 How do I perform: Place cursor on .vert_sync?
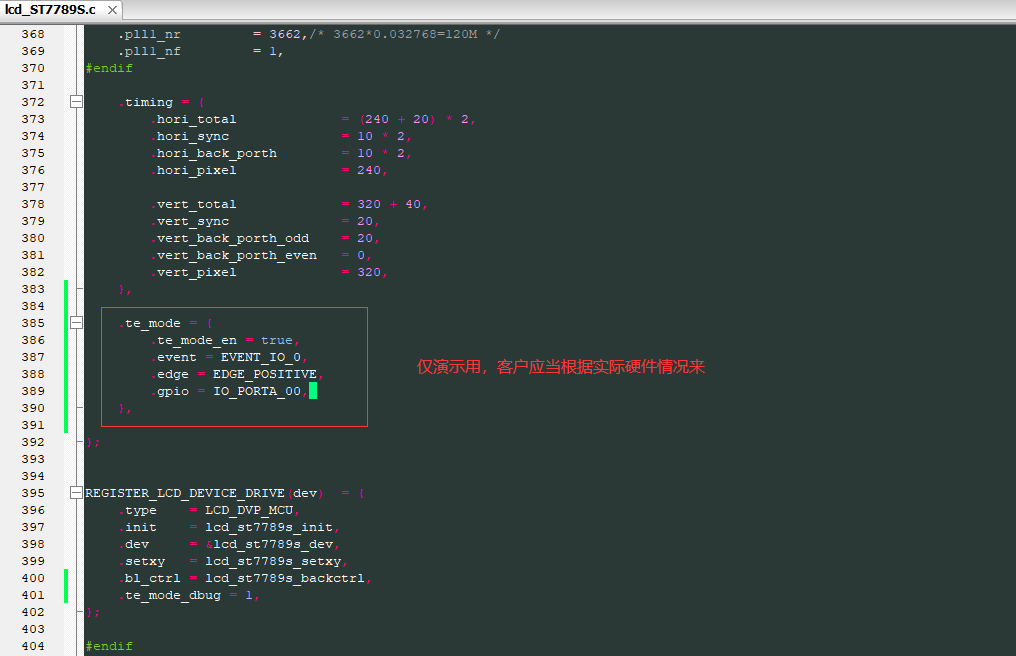click(x=190, y=221)
